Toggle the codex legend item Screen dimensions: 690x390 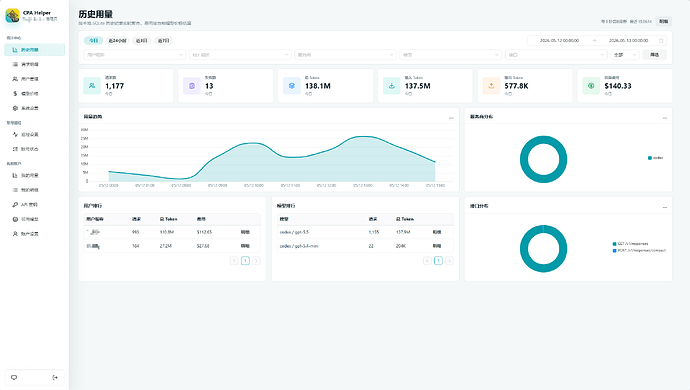655,158
